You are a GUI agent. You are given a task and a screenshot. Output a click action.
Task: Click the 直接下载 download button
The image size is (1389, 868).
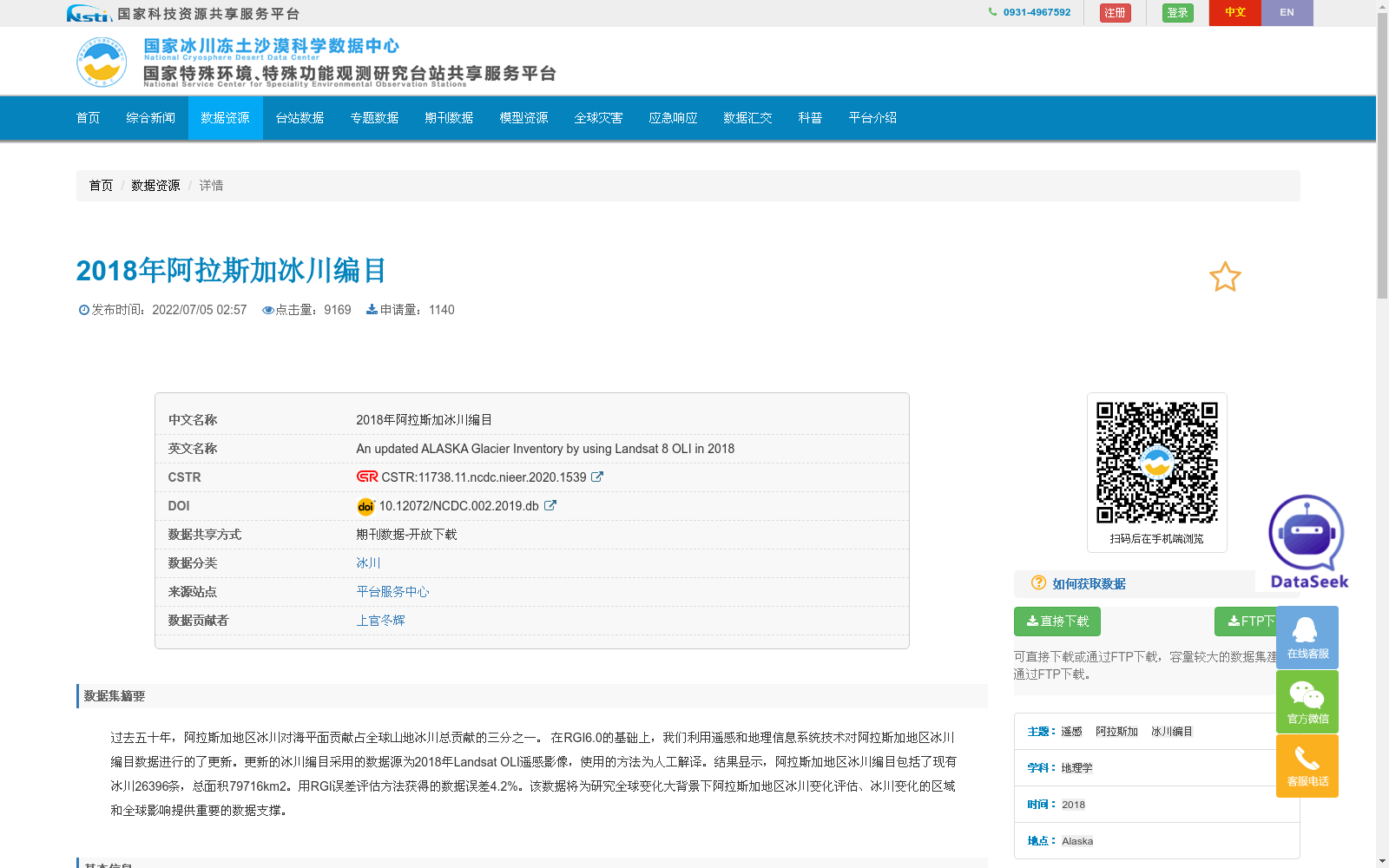pos(1057,621)
